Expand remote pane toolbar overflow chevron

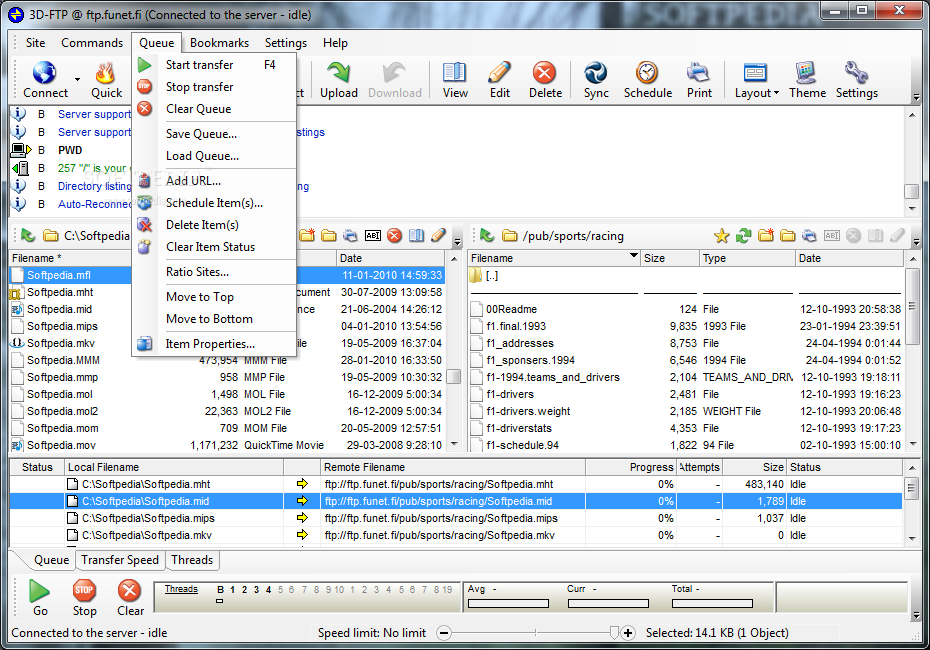[x=916, y=241]
